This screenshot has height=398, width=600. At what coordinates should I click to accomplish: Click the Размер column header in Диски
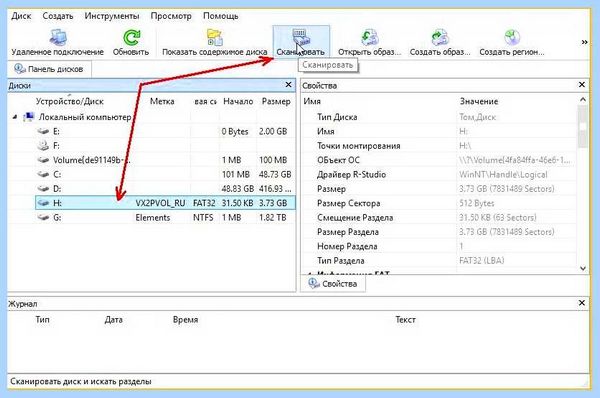point(276,102)
